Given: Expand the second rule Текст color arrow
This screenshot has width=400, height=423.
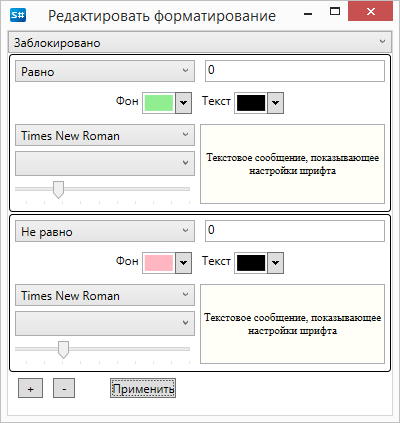Looking at the screenshot, I should (x=275, y=263).
